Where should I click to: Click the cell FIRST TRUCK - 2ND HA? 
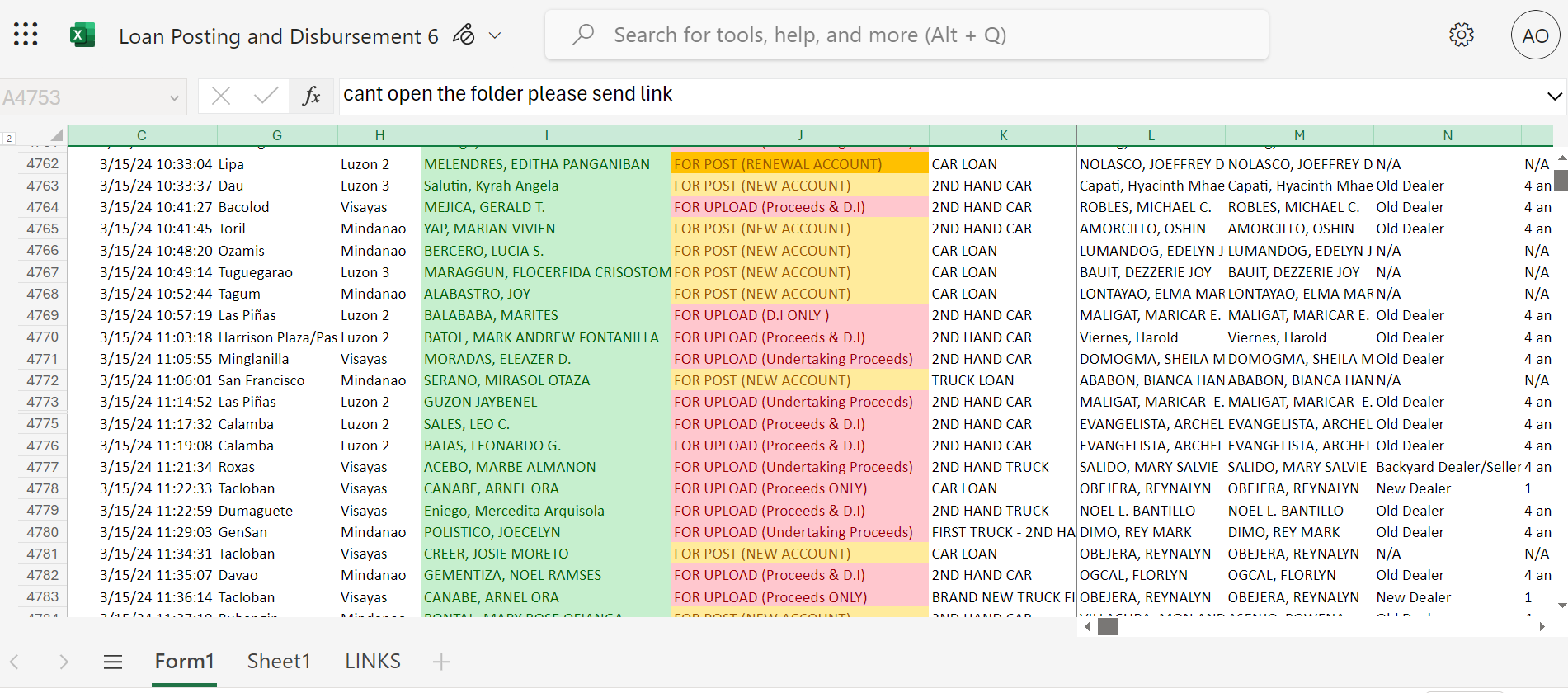coord(1003,532)
